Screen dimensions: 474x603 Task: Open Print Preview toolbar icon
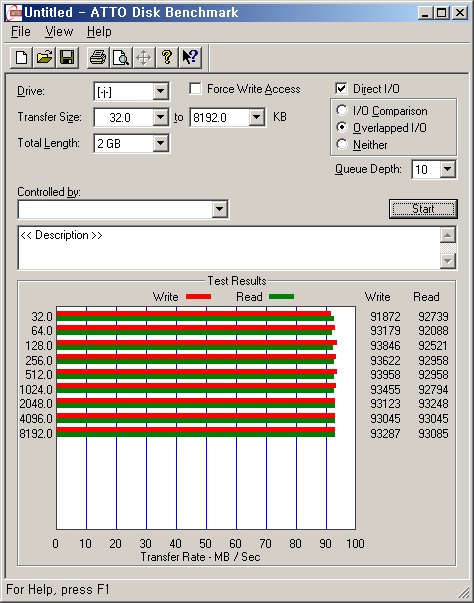tap(121, 58)
